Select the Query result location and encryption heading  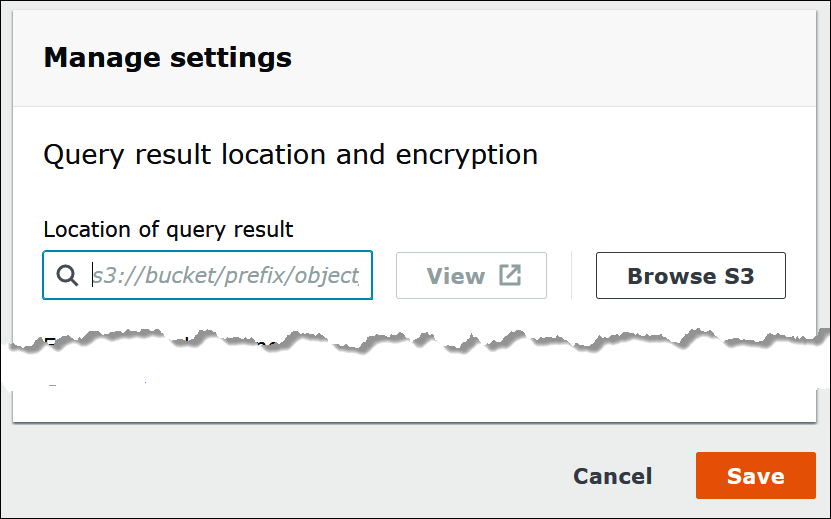click(291, 155)
